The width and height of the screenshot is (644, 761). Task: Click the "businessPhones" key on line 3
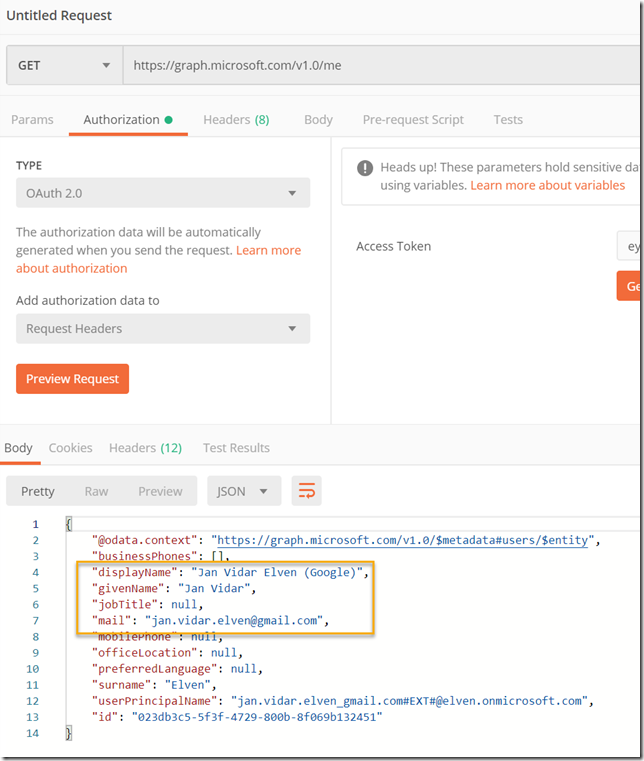point(145,556)
